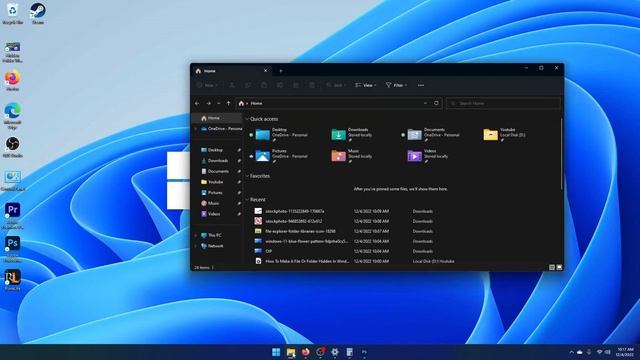Collapse the Quick access section
This screenshot has height=360, width=640.
[247, 119]
